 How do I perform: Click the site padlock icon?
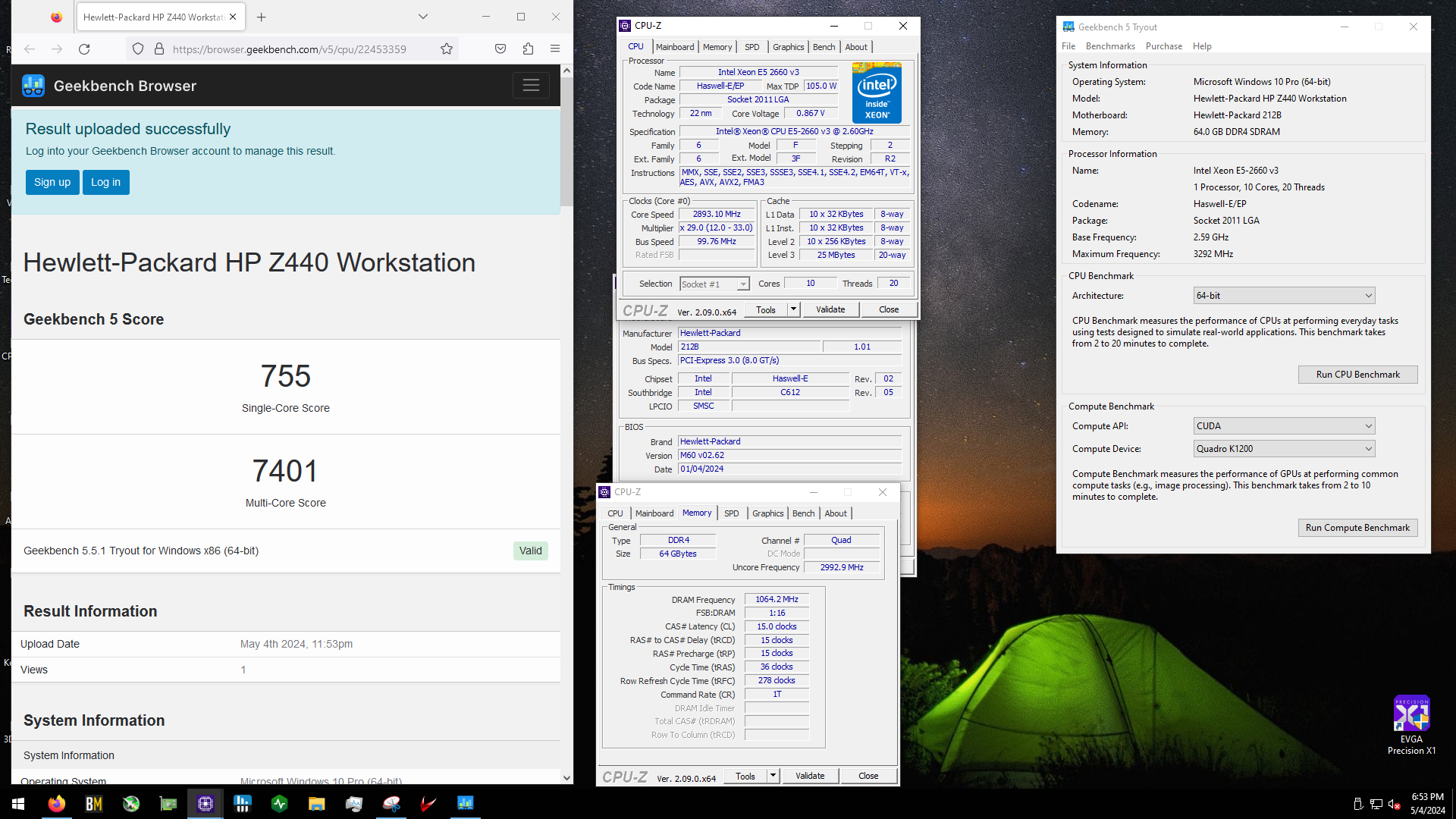[x=159, y=49]
